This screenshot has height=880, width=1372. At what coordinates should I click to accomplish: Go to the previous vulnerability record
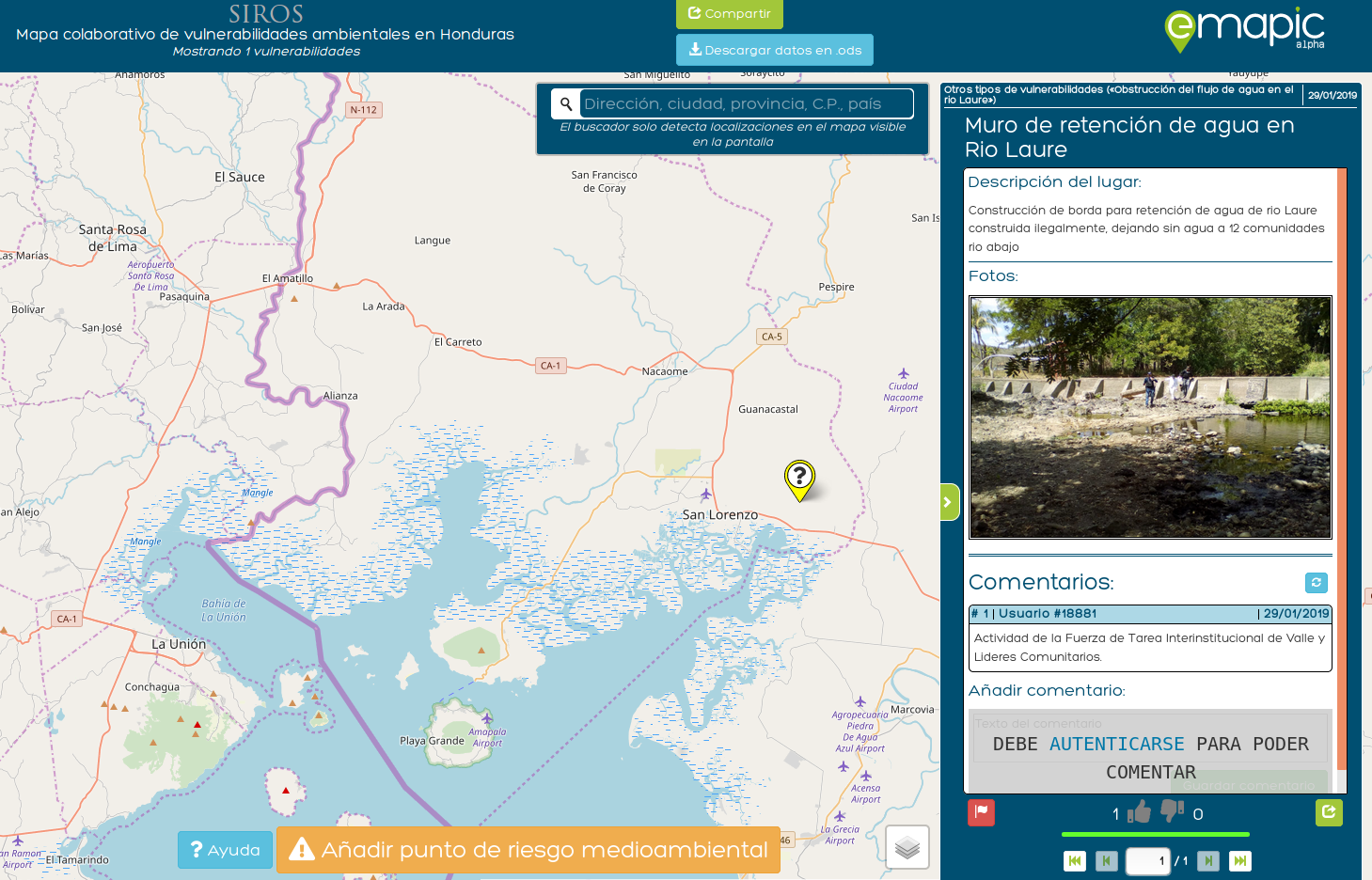[1107, 860]
